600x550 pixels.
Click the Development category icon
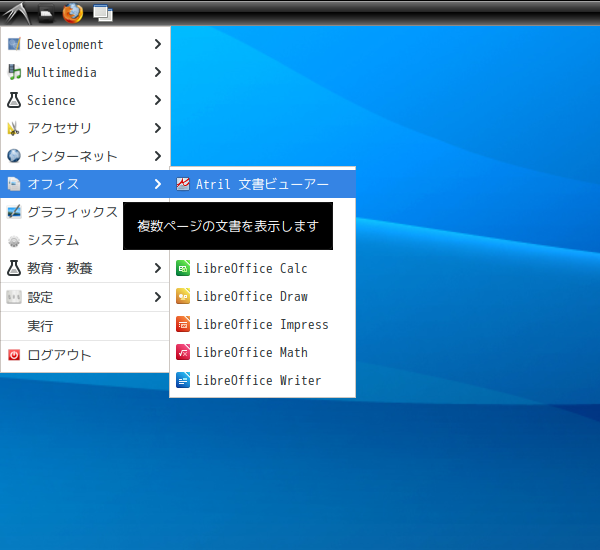[x=14, y=44]
